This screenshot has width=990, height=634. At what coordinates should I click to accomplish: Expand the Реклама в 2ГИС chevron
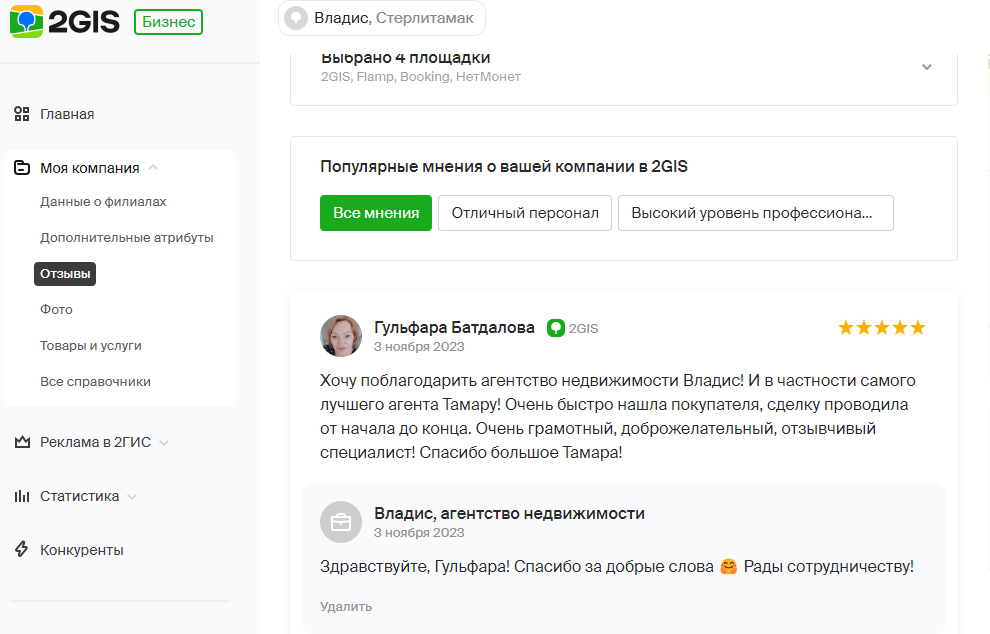pos(164,443)
